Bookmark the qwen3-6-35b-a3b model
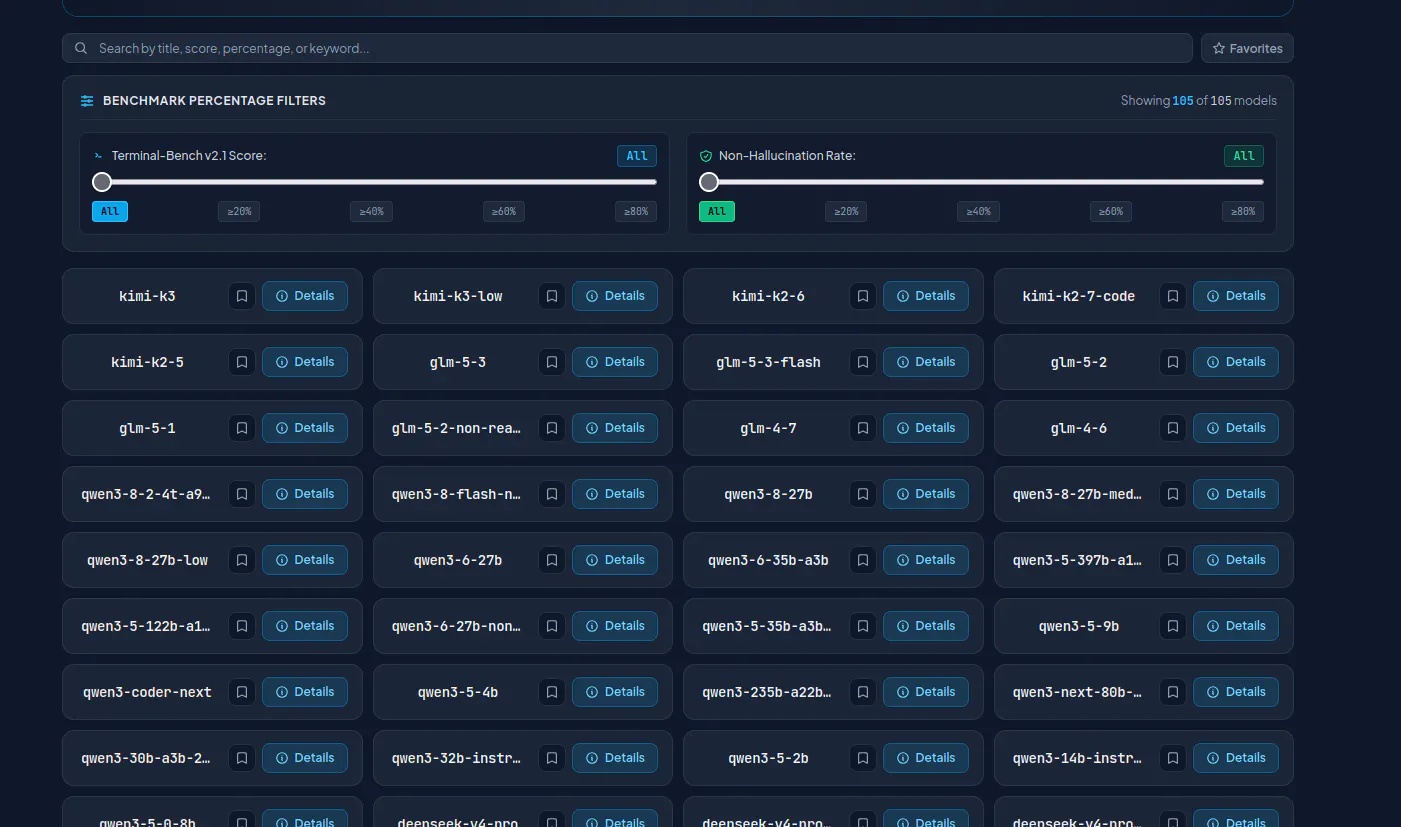 [x=863, y=560]
